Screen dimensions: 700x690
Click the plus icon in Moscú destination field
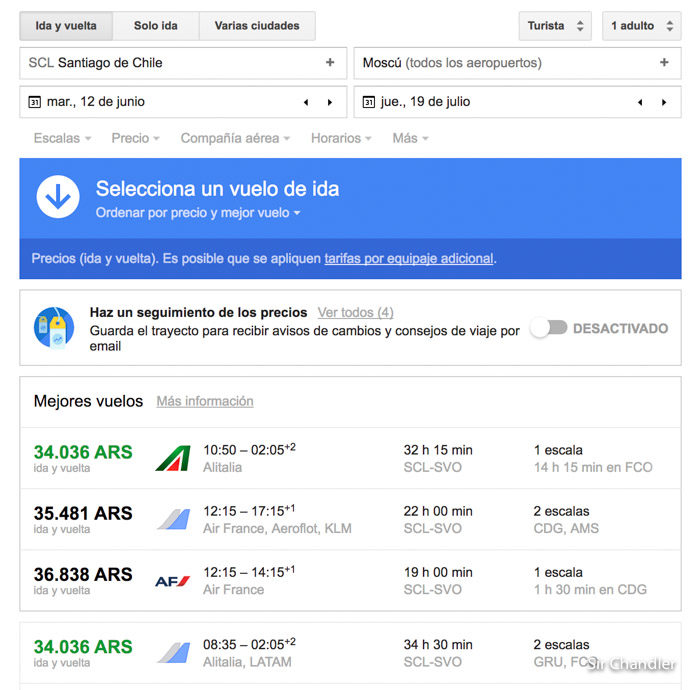(x=664, y=63)
